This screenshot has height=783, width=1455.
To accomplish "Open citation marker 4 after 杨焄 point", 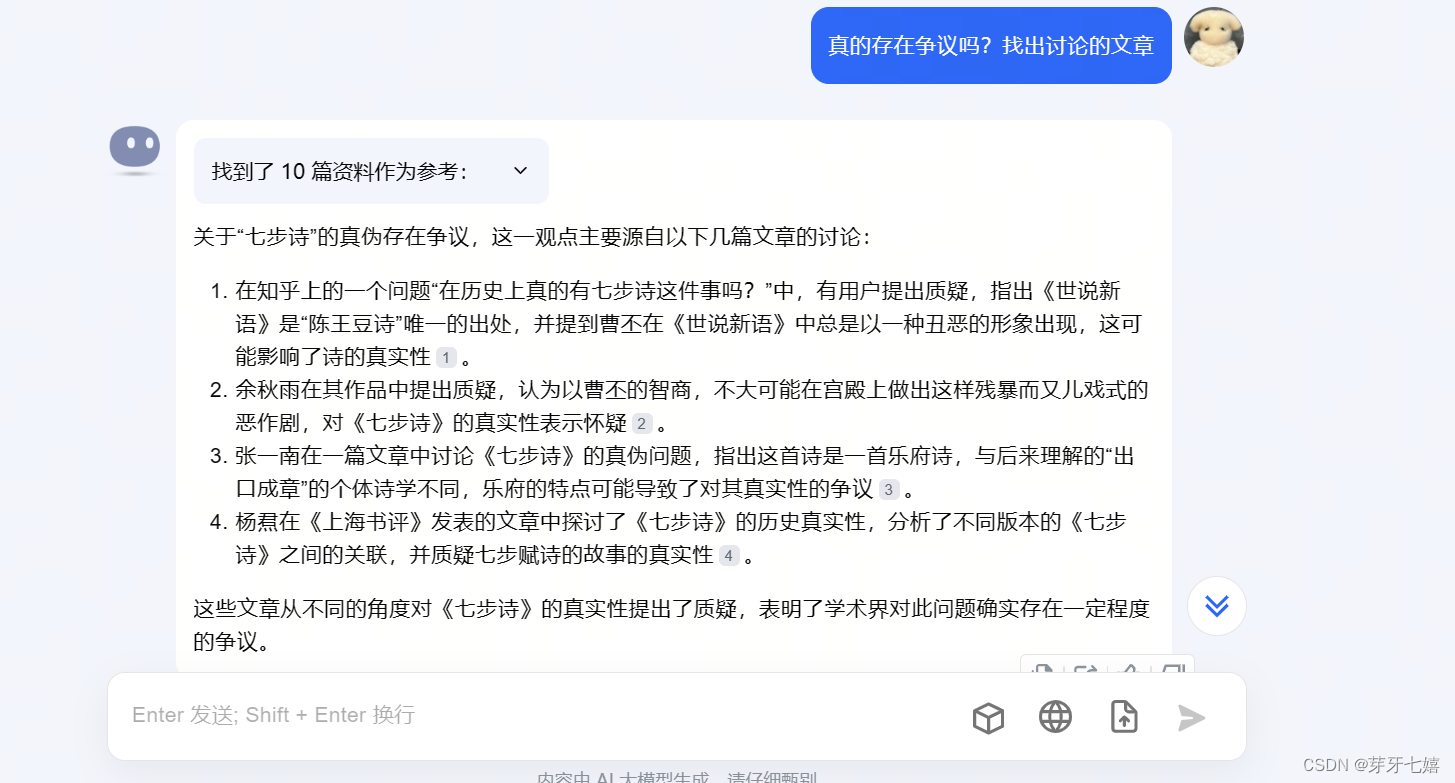I will point(729,555).
